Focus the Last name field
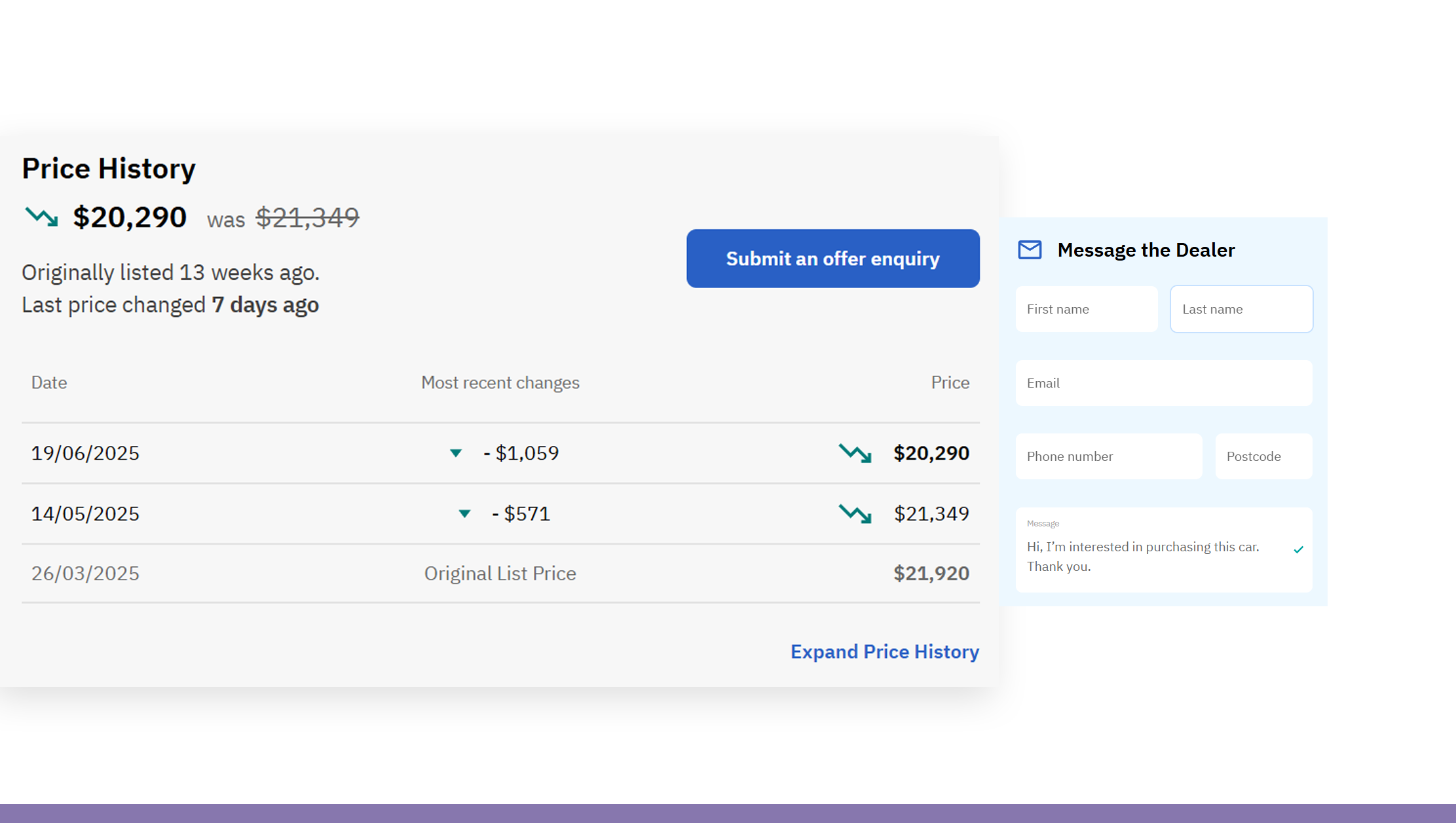This screenshot has height=823, width=1456. 1241,309
